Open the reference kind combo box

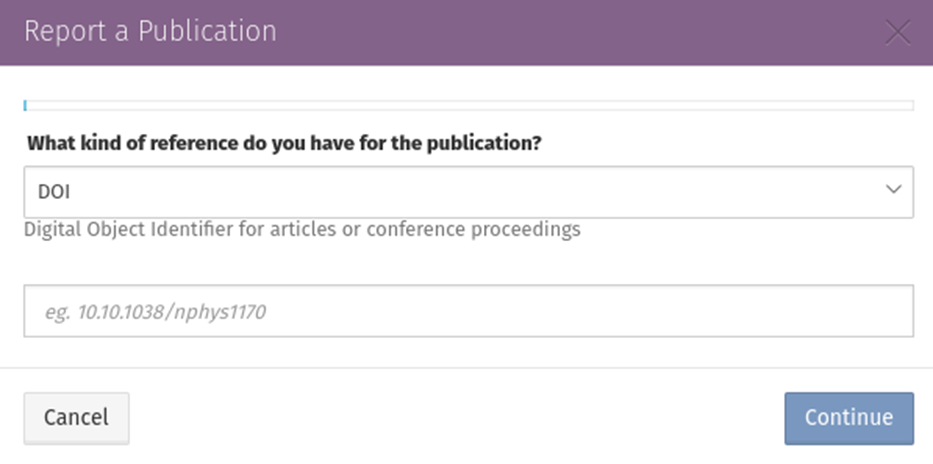[468, 192]
